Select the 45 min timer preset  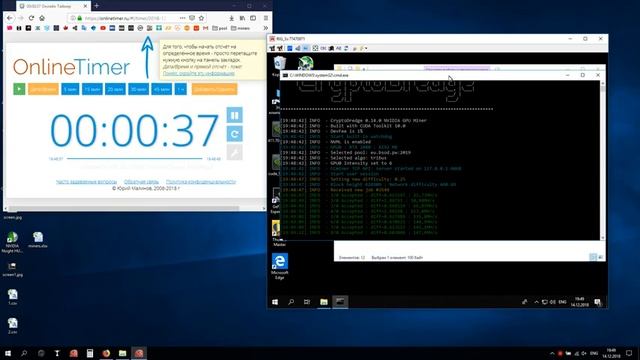pyautogui.click(x=162, y=89)
